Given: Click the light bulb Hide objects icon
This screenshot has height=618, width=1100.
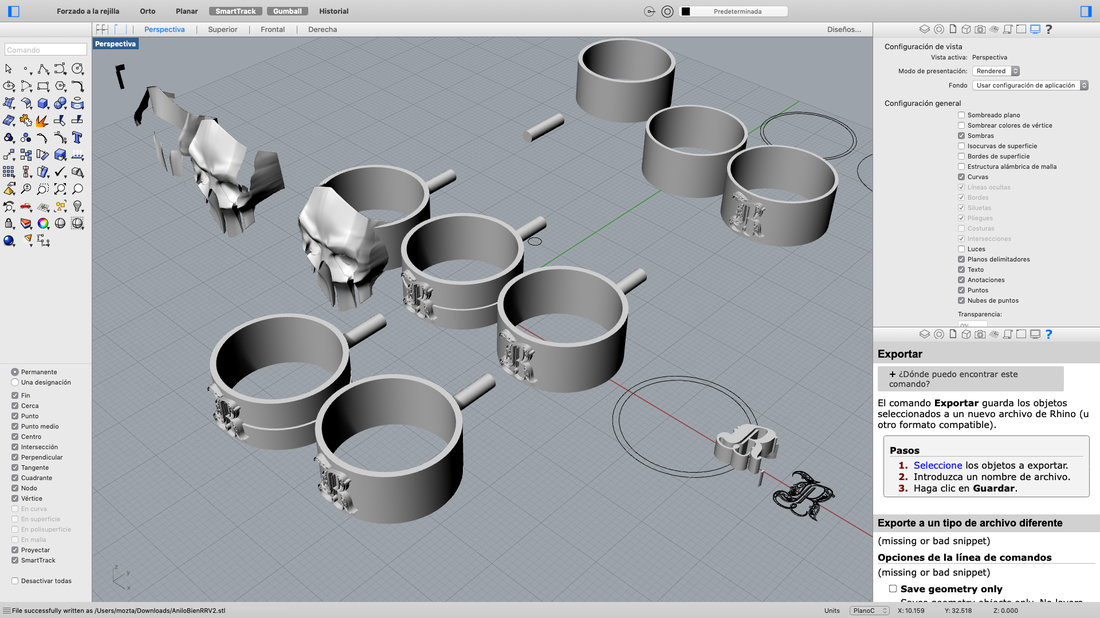Looking at the screenshot, I should [x=77, y=206].
